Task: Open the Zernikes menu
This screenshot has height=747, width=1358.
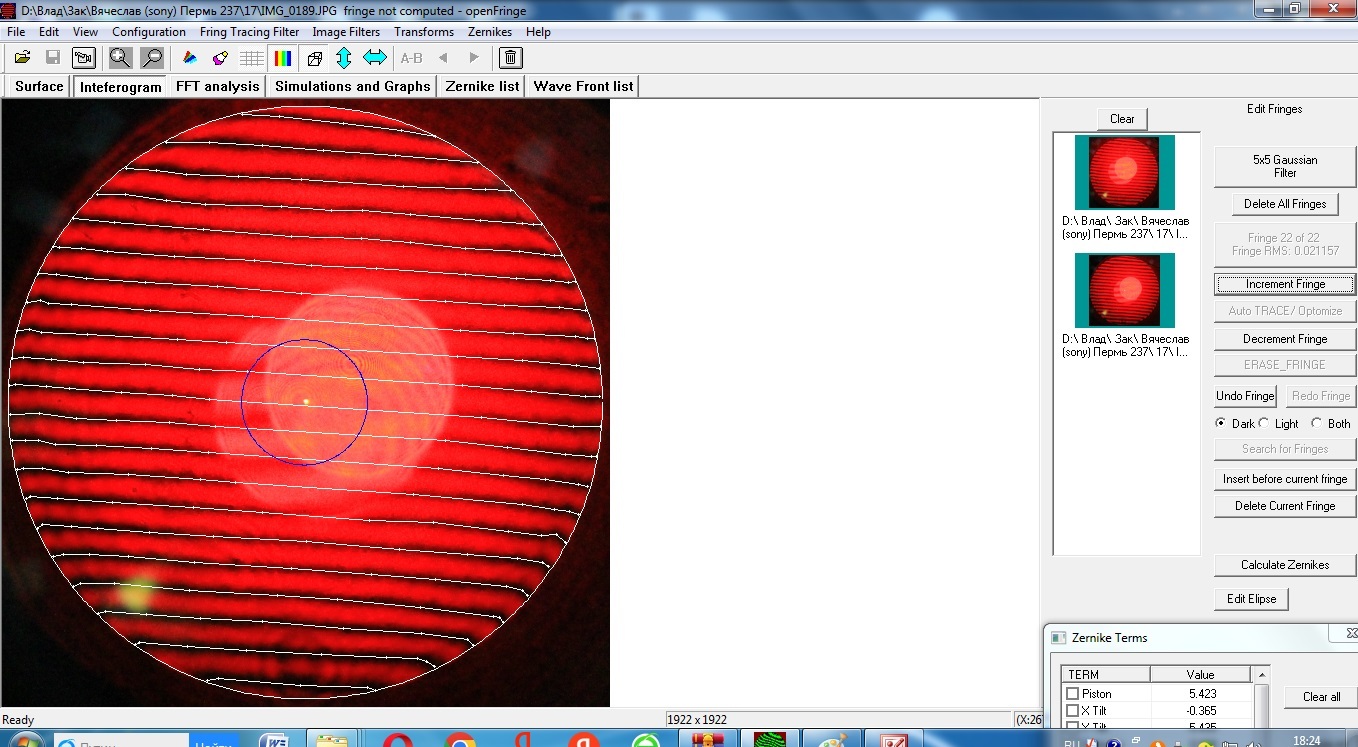Action: point(489,32)
